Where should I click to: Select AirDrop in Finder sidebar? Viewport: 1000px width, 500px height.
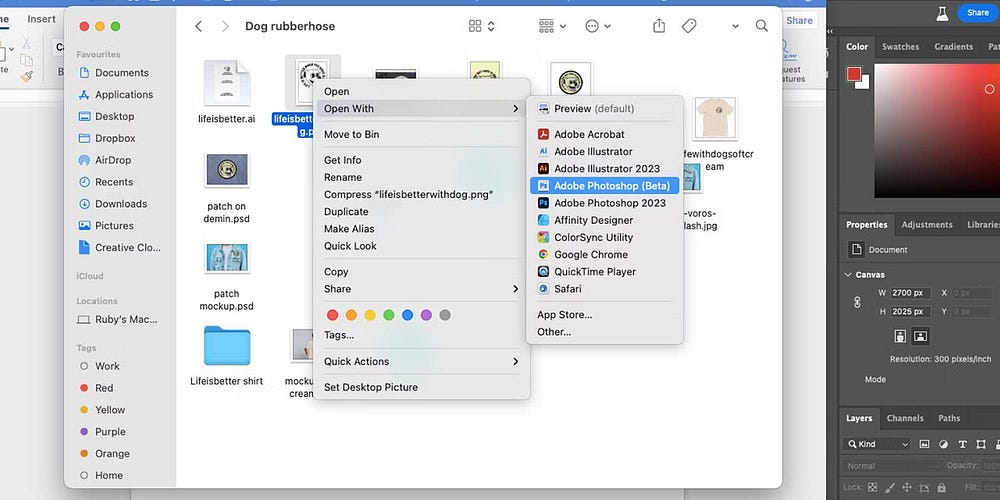(x=114, y=160)
